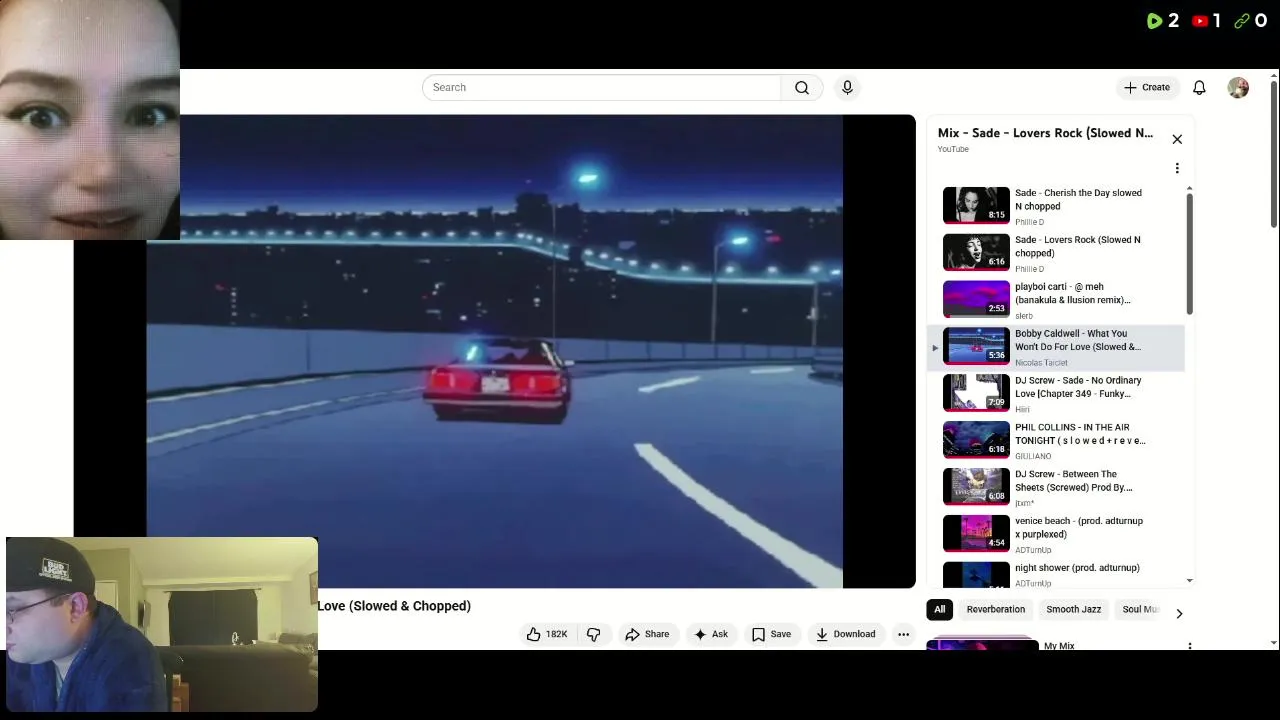The width and height of the screenshot is (1280, 720).
Task: Open GIULIANO channel name
Action: pyautogui.click(x=1033, y=456)
